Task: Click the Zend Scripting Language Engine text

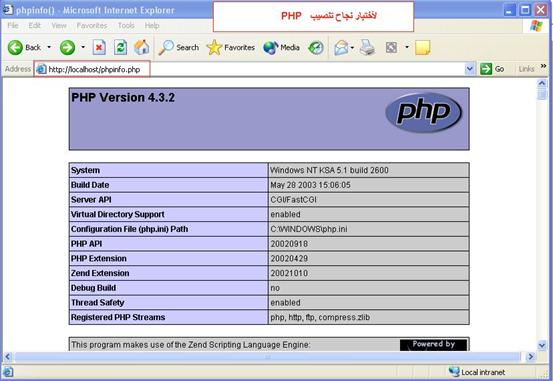Action: pyautogui.click(x=190, y=345)
